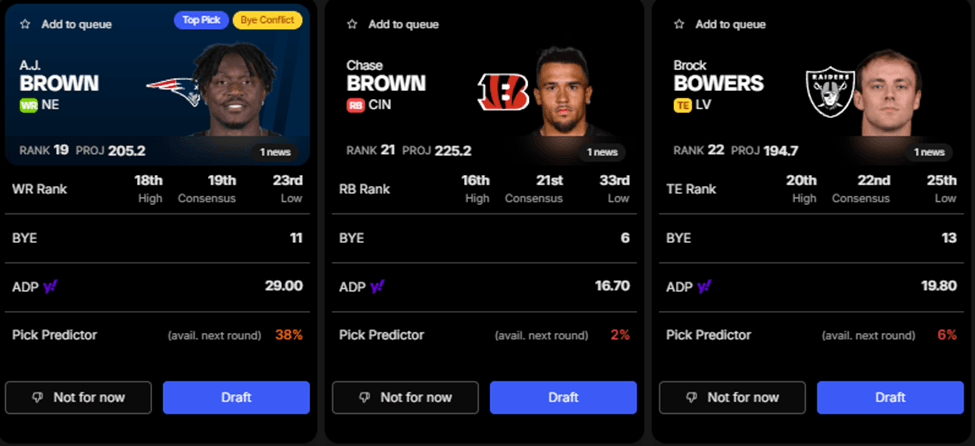Click the Yahoo ADP icon on A.J. Brown card

pyautogui.click(x=50, y=287)
